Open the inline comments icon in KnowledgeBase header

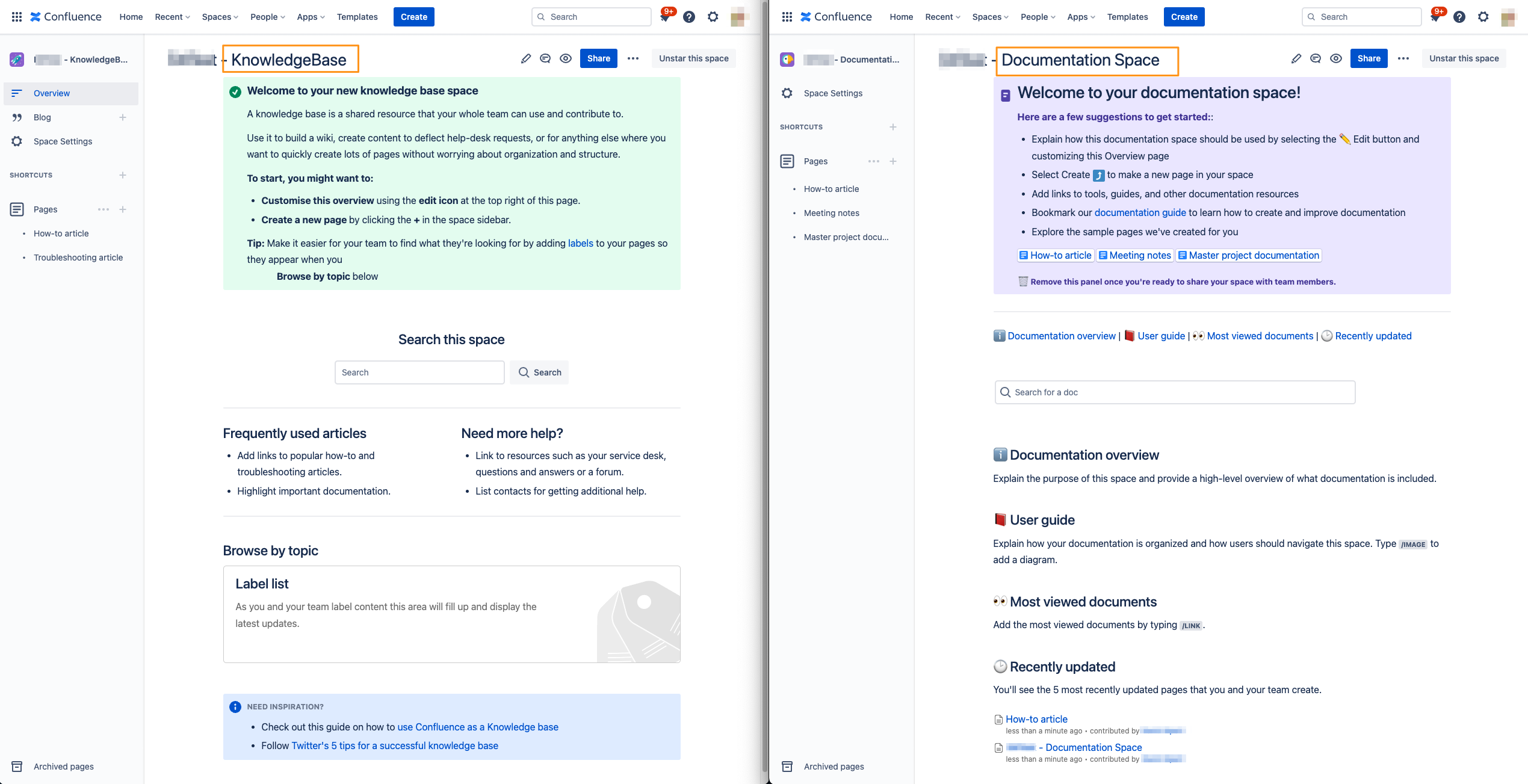[545, 58]
